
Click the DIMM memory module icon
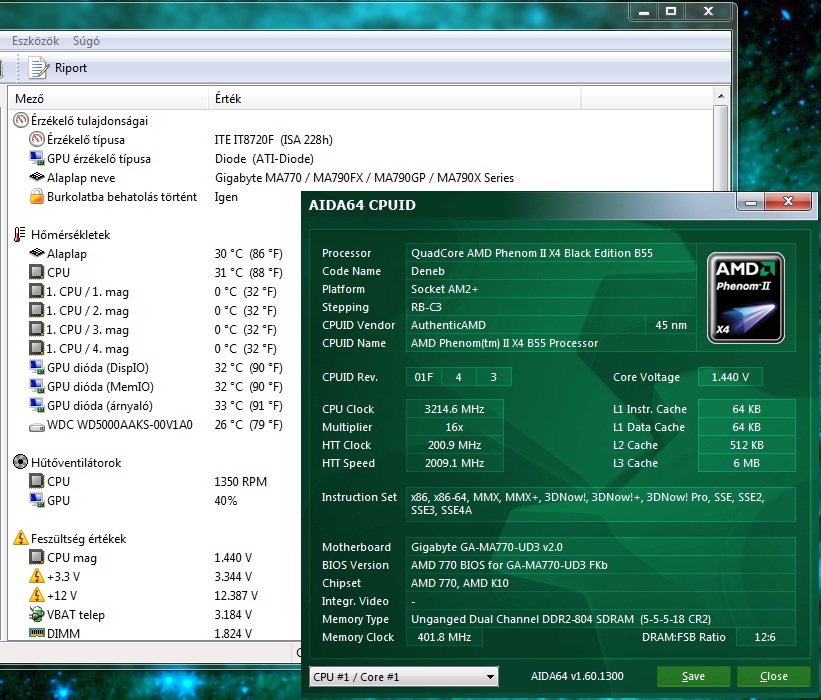click(x=37, y=632)
